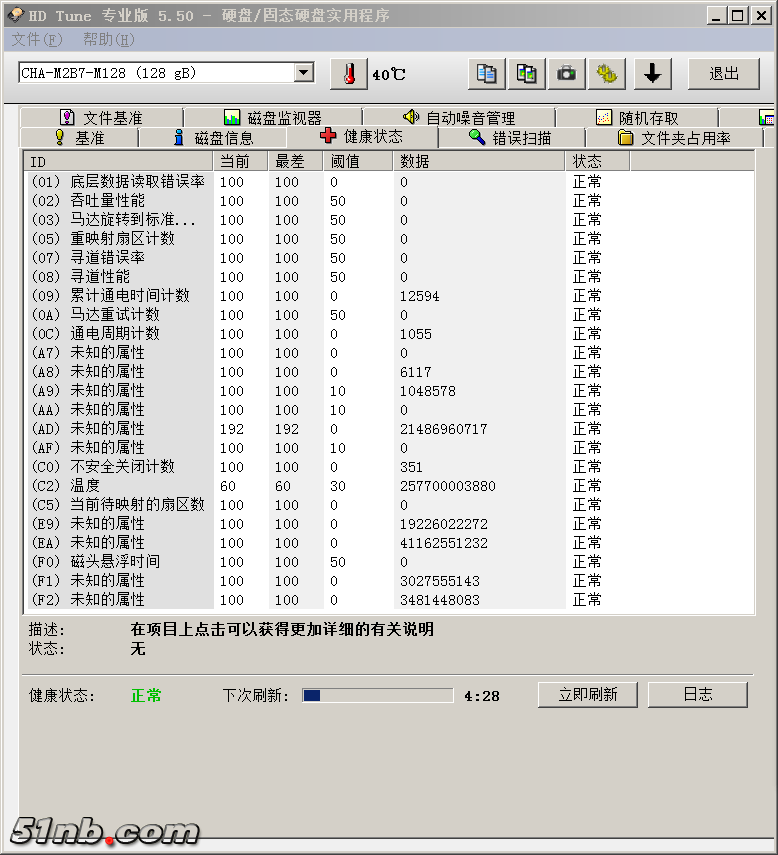The image size is (778, 855).
Task: Click the copy screenshot to clipboard icon
Action: 526,74
